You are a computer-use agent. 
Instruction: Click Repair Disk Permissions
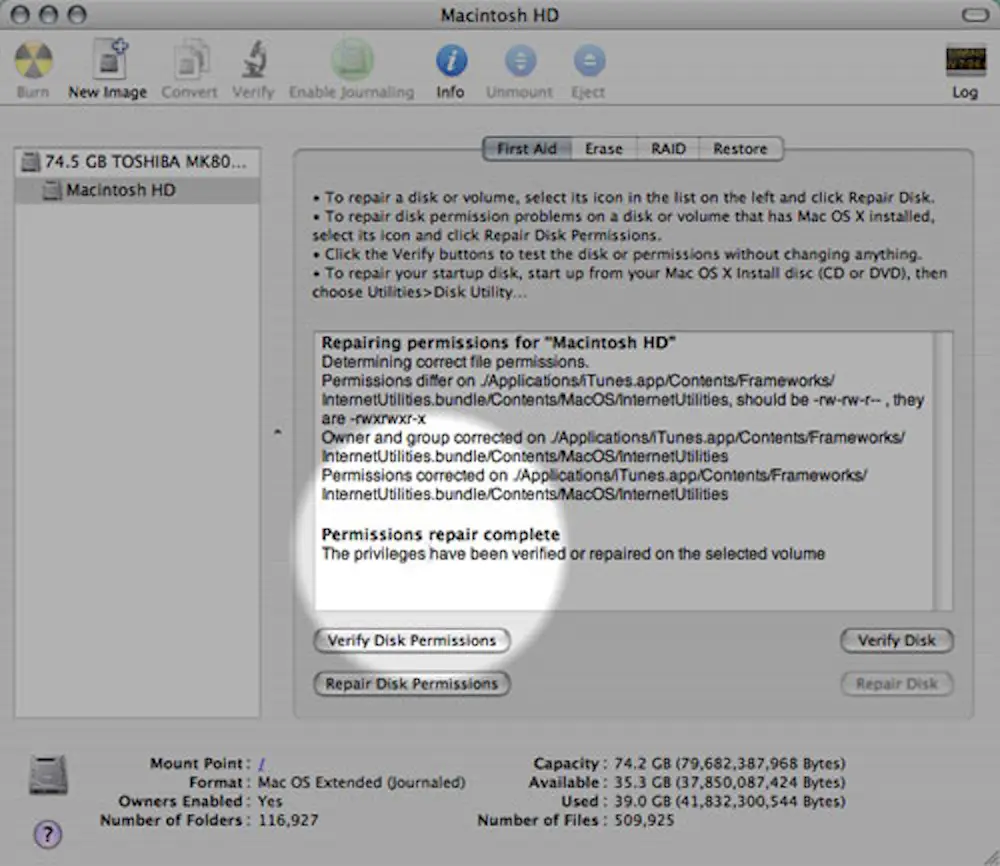[x=411, y=684]
